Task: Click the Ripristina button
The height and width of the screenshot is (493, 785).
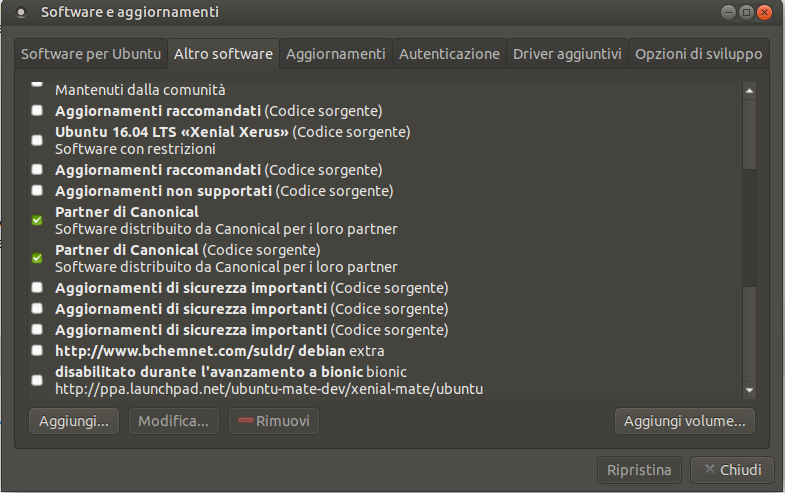Action: coord(639,469)
